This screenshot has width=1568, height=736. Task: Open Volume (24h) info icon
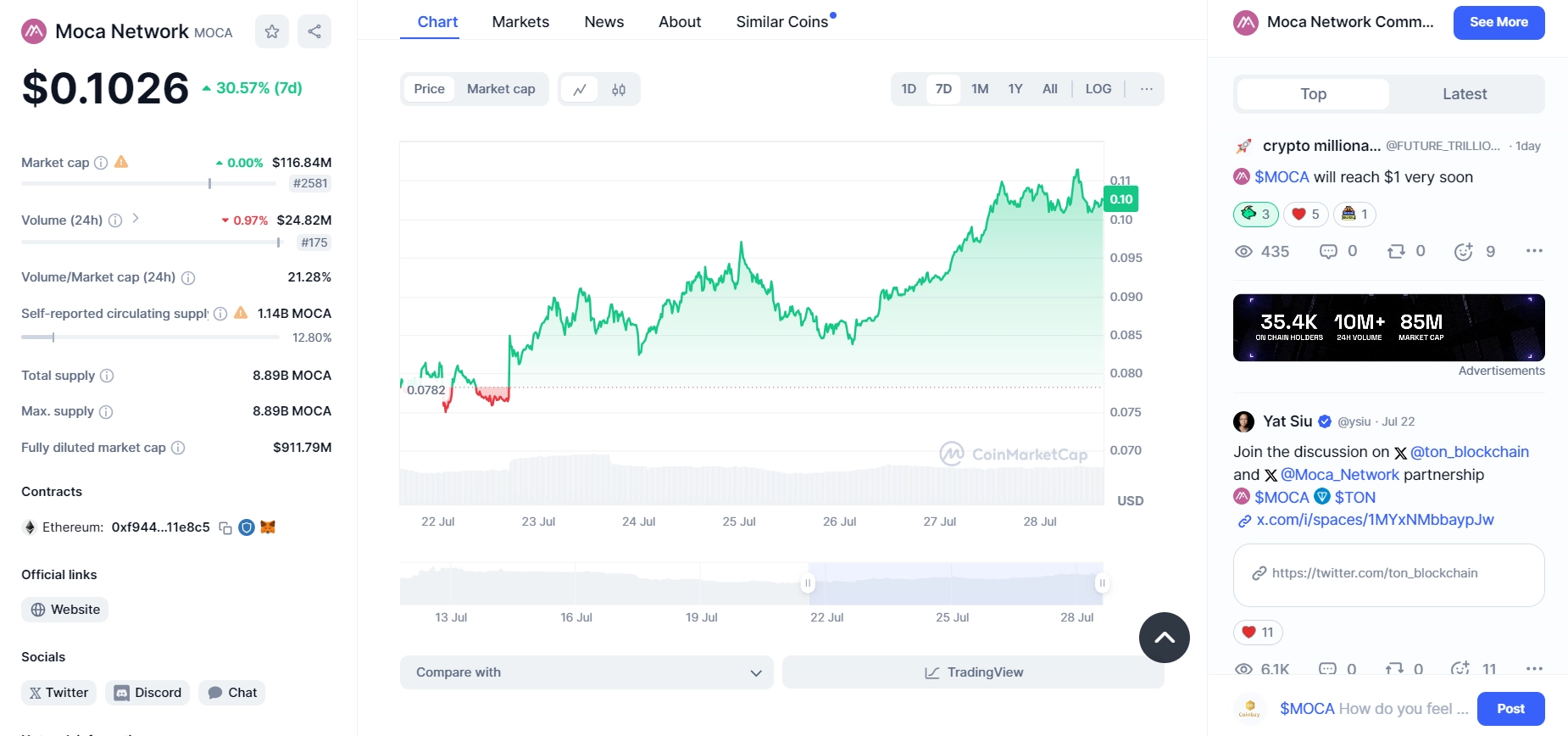(115, 220)
